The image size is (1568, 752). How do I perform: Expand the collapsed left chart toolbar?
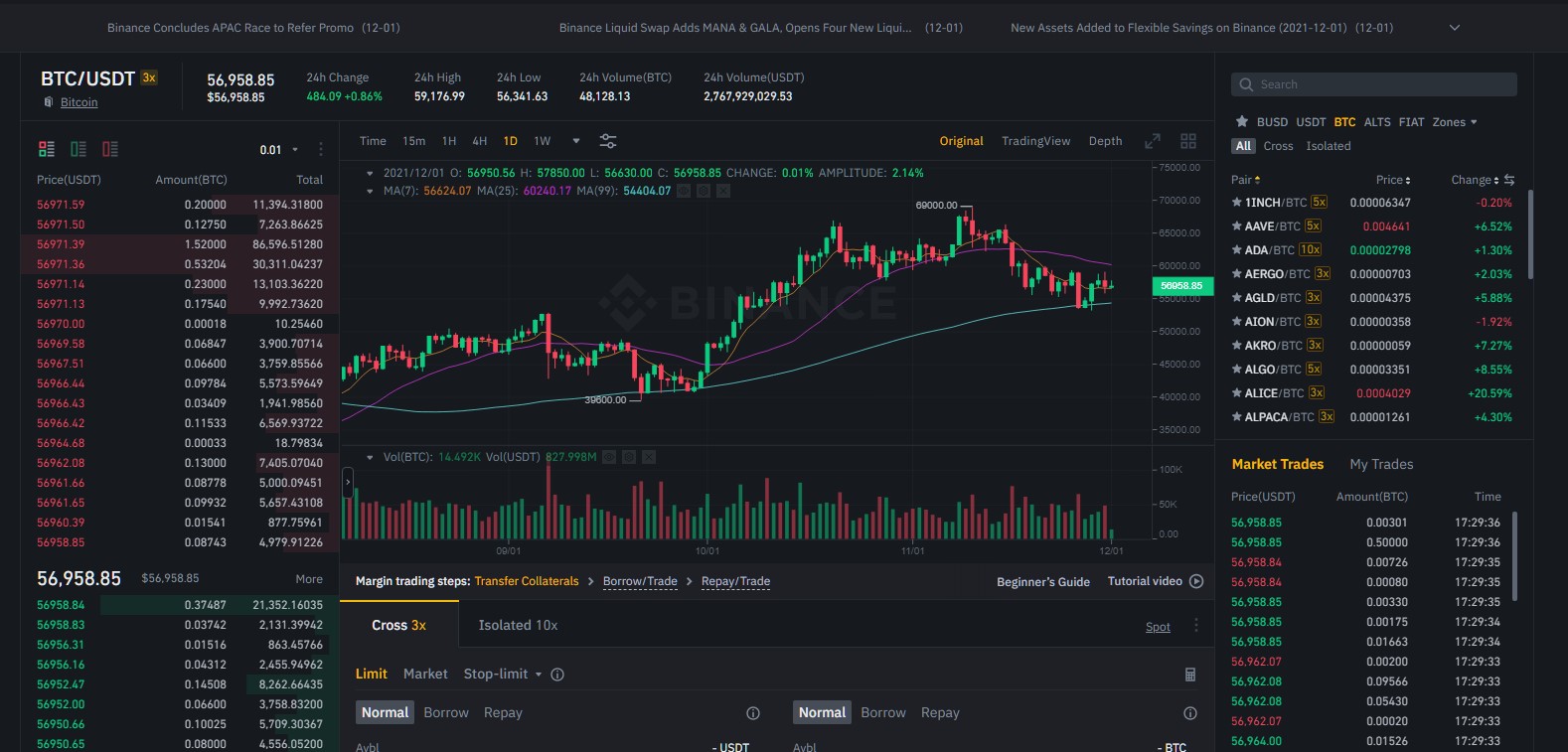click(348, 484)
